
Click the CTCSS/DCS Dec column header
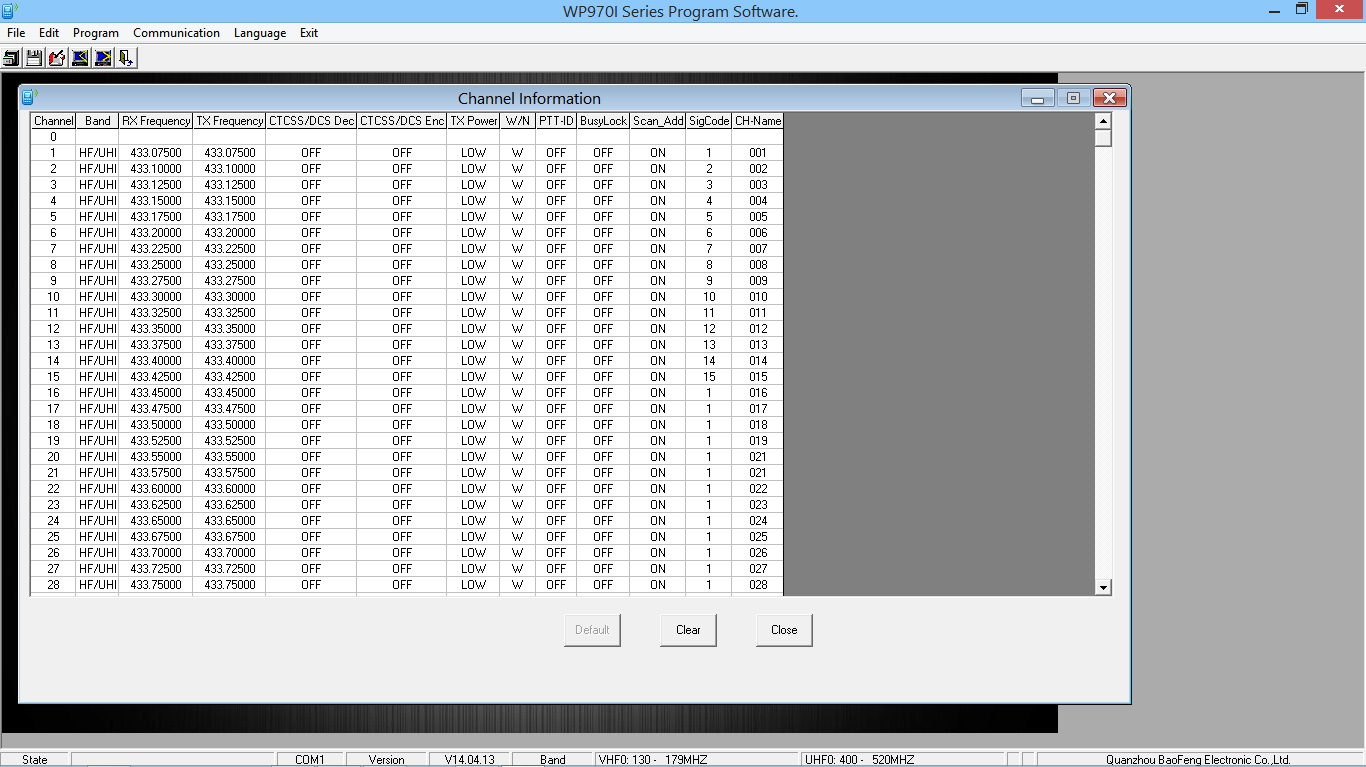311,121
